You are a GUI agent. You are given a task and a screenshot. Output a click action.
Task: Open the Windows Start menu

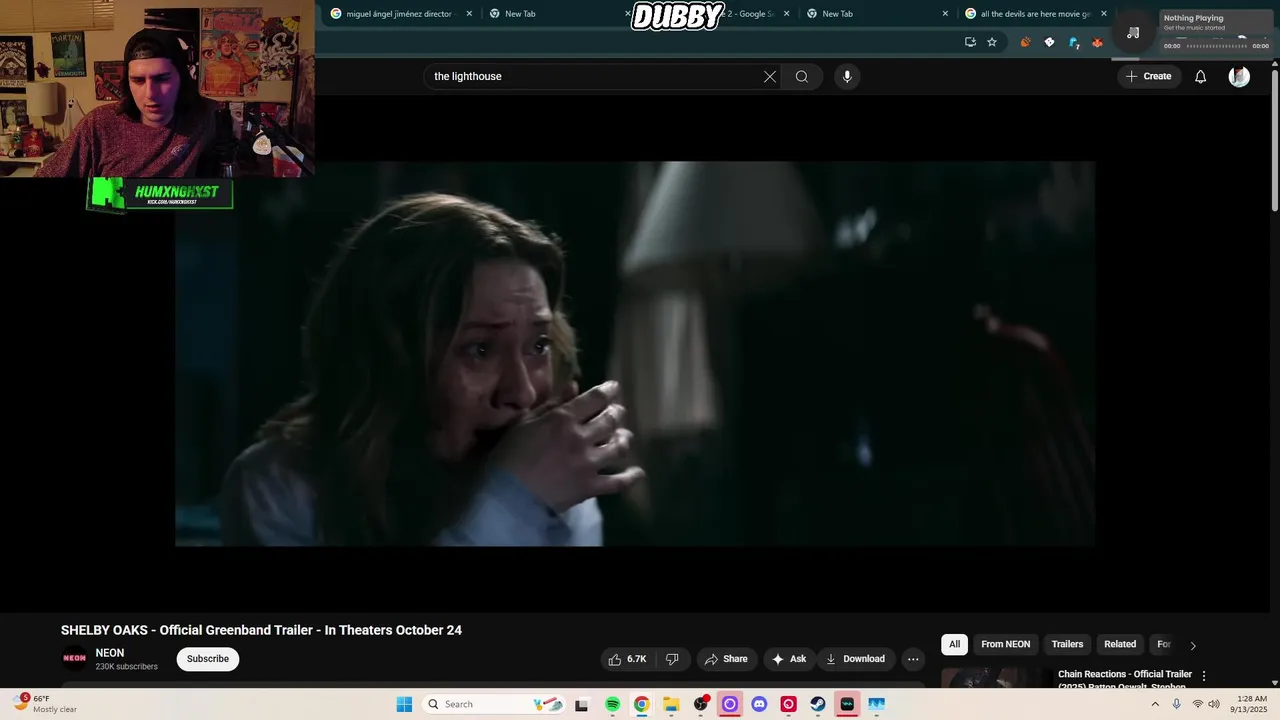(x=404, y=704)
